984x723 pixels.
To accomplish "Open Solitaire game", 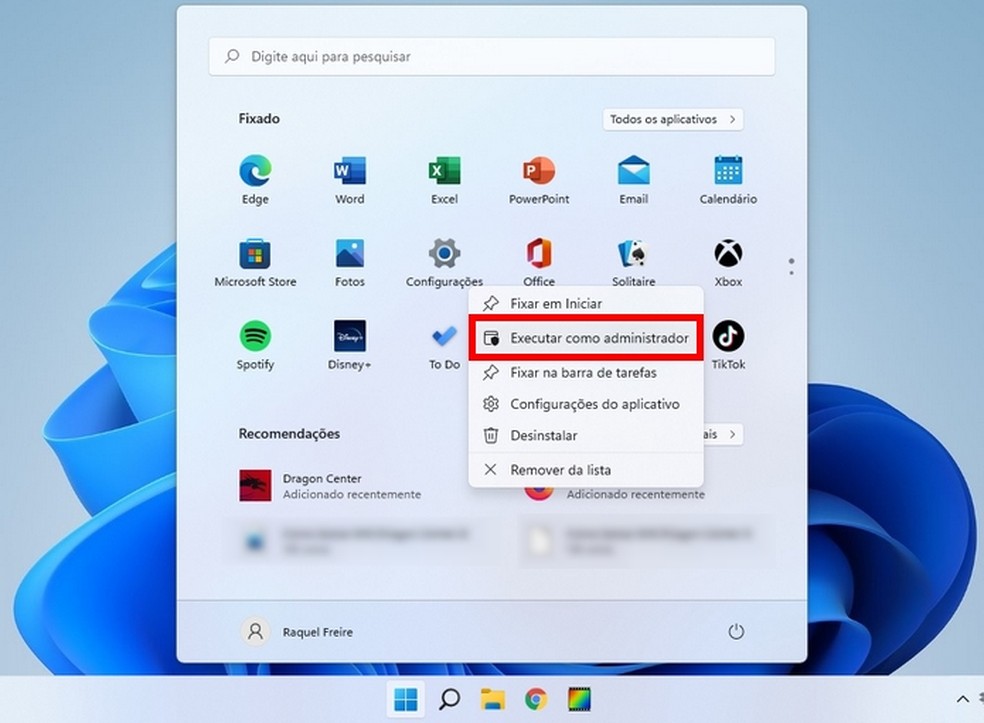I will pos(634,263).
